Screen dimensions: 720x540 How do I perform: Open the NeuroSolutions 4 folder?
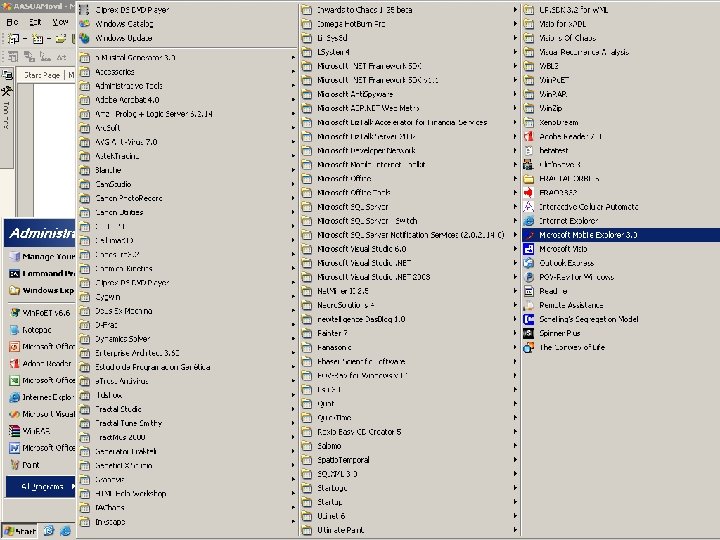pyautogui.click(x=410, y=305)
